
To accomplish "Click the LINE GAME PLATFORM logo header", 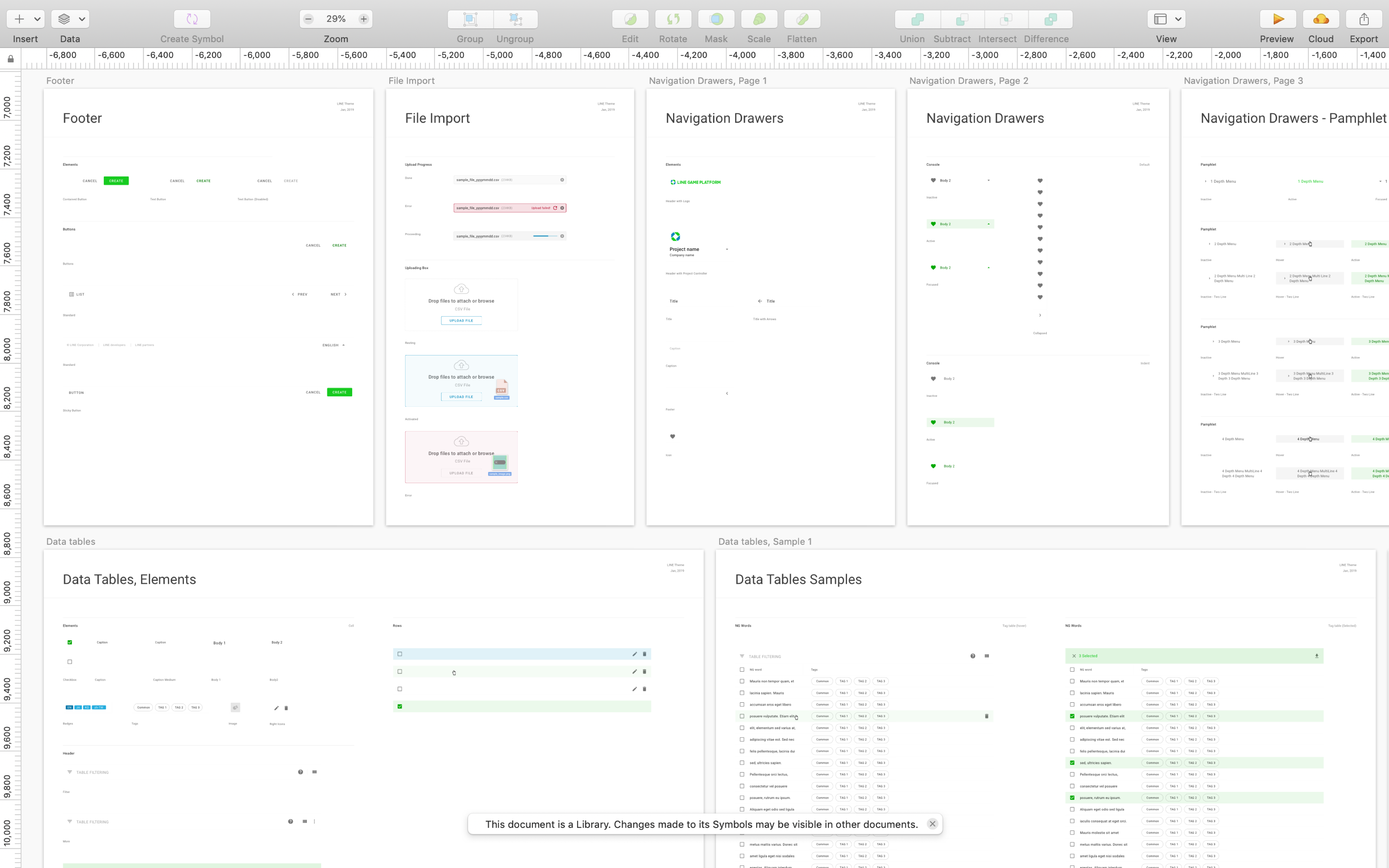I will 695,182.
